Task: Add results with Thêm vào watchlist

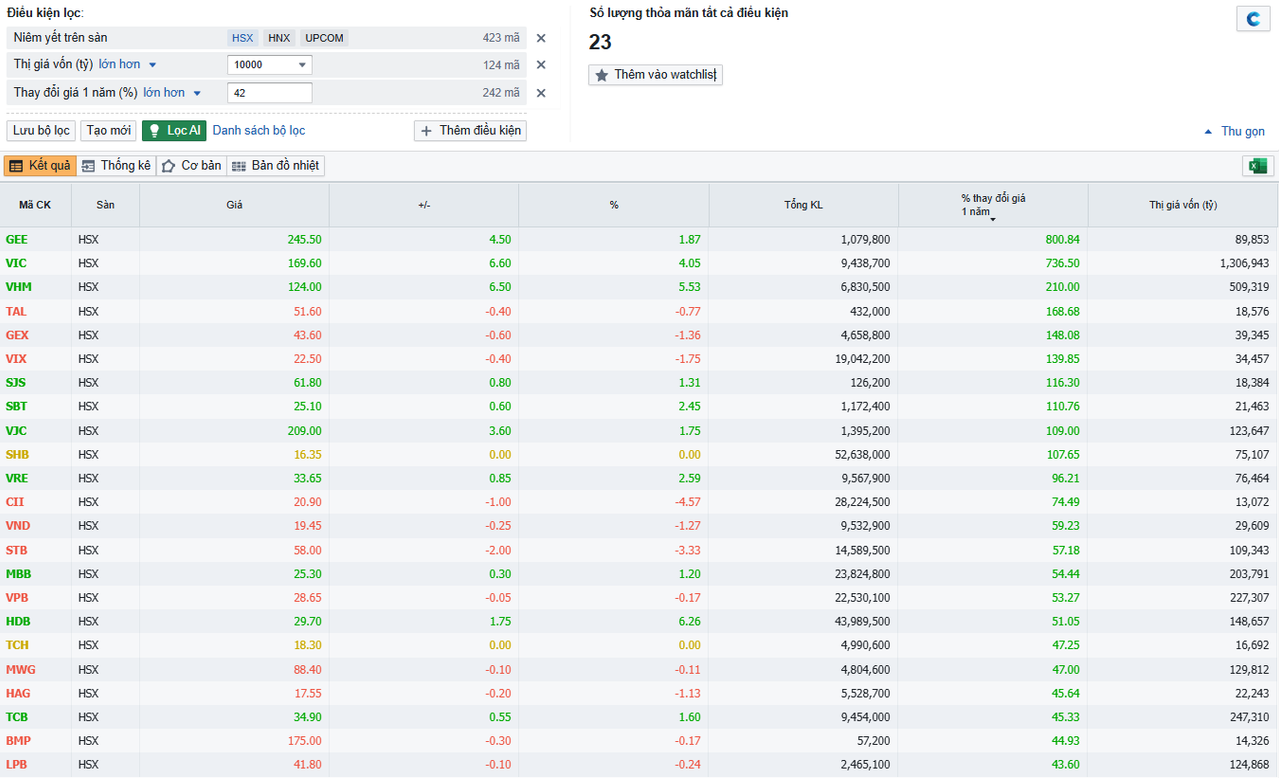Action: coord(655,75)
